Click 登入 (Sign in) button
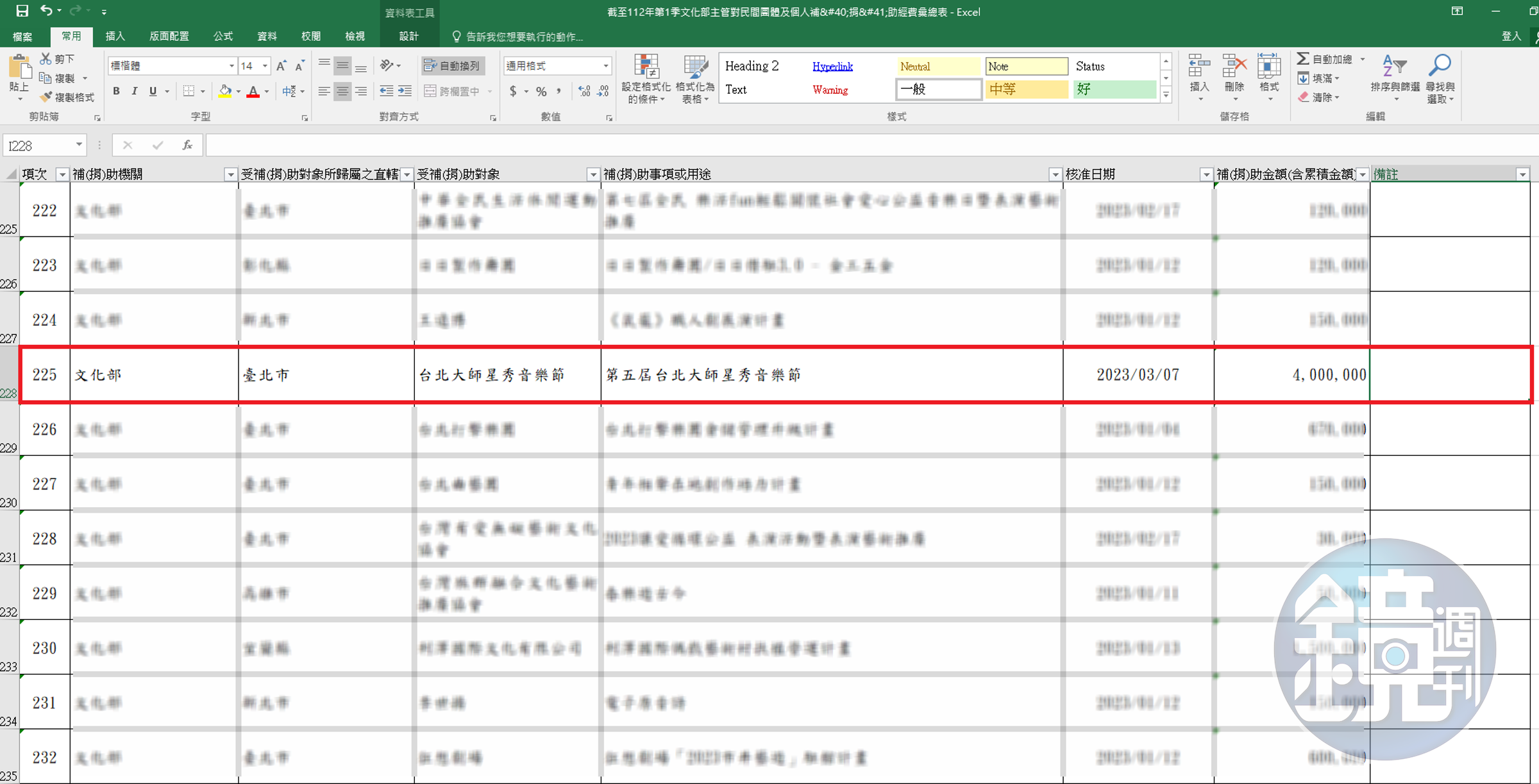The height and width of the screenshot is (784, 1539). [1511, 37]
